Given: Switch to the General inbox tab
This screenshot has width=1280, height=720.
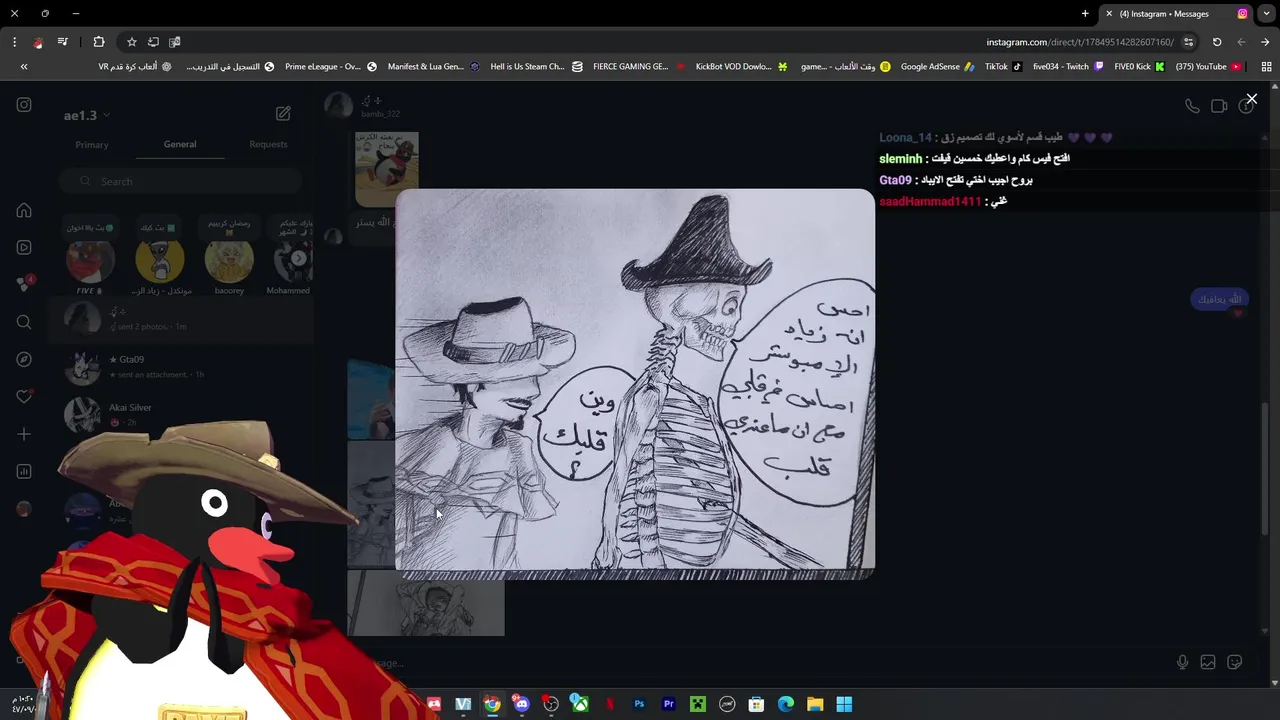Looking at the screenshot, I should pyautogui.click(x=180, y=145).
